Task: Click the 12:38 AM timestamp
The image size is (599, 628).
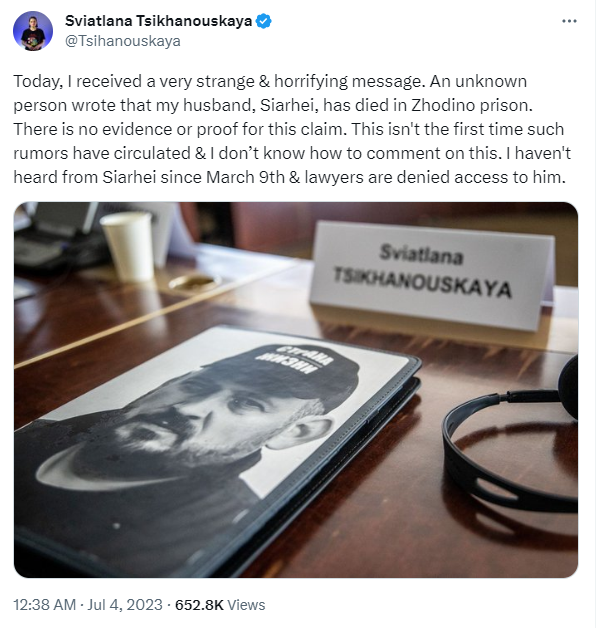Action: [44, 604]
